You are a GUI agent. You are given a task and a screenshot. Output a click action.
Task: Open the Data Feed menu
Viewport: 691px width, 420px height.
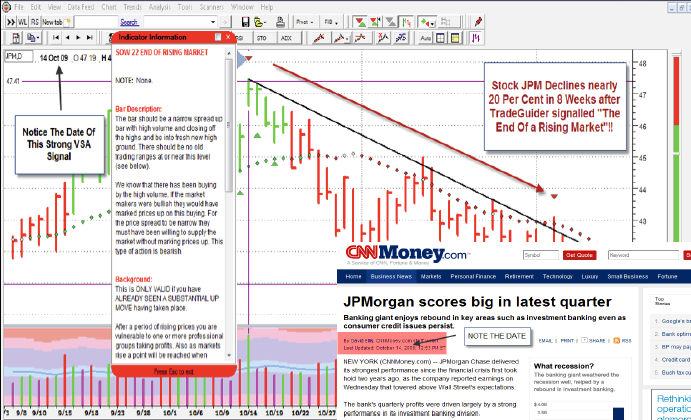(81, 7)
